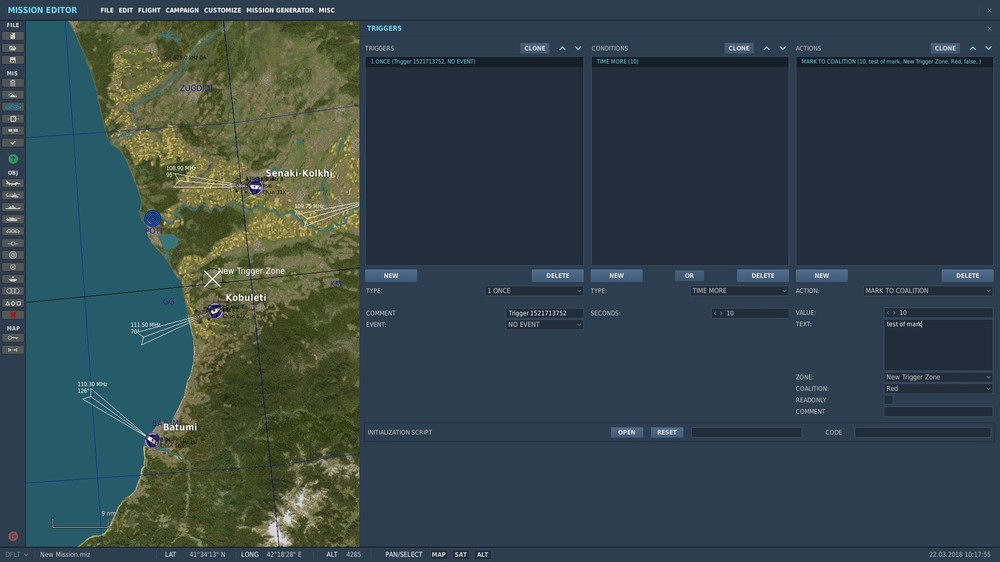Click the red X delete icon
Image resolution: width=1000 pixels, height=562 pixels.
(12, 315)
